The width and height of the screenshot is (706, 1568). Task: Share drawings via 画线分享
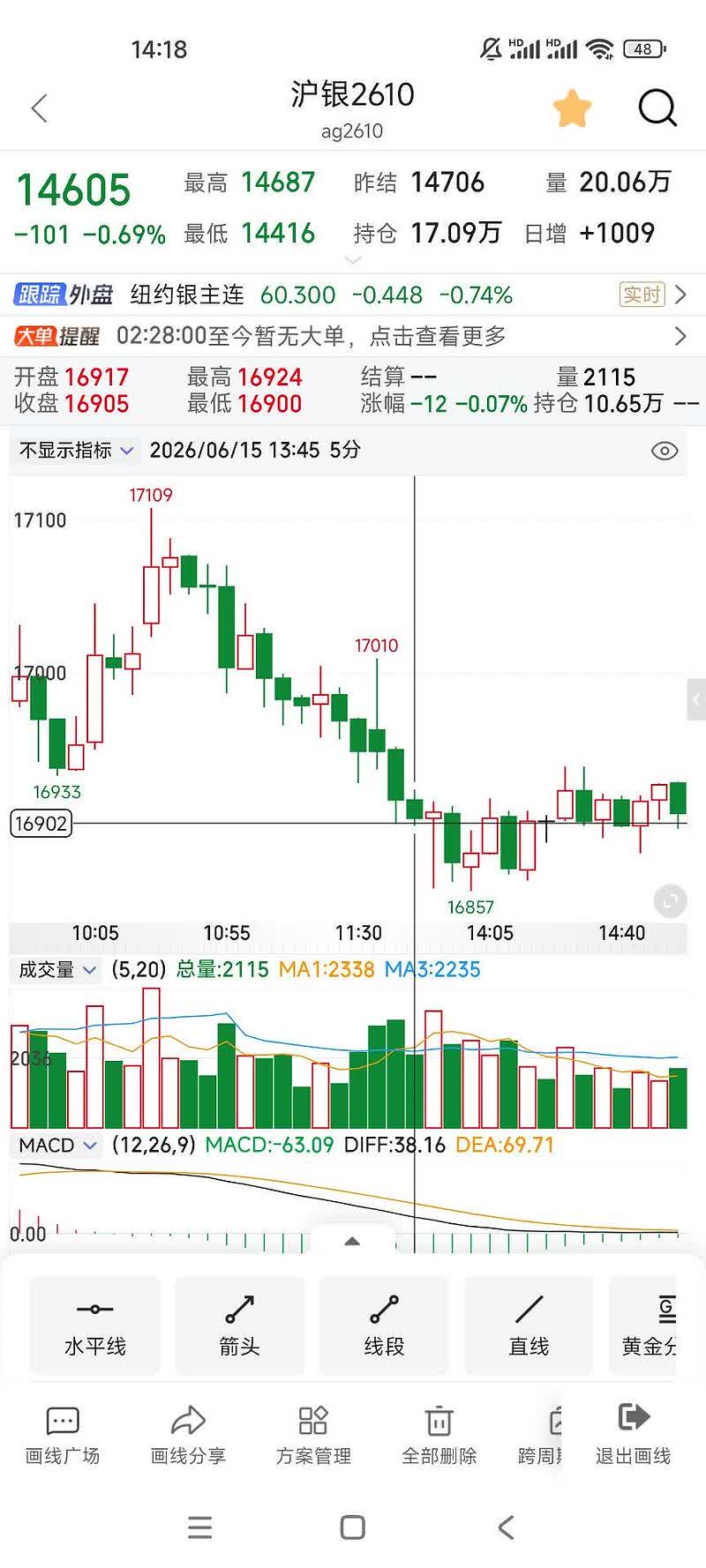(188, 1437)
